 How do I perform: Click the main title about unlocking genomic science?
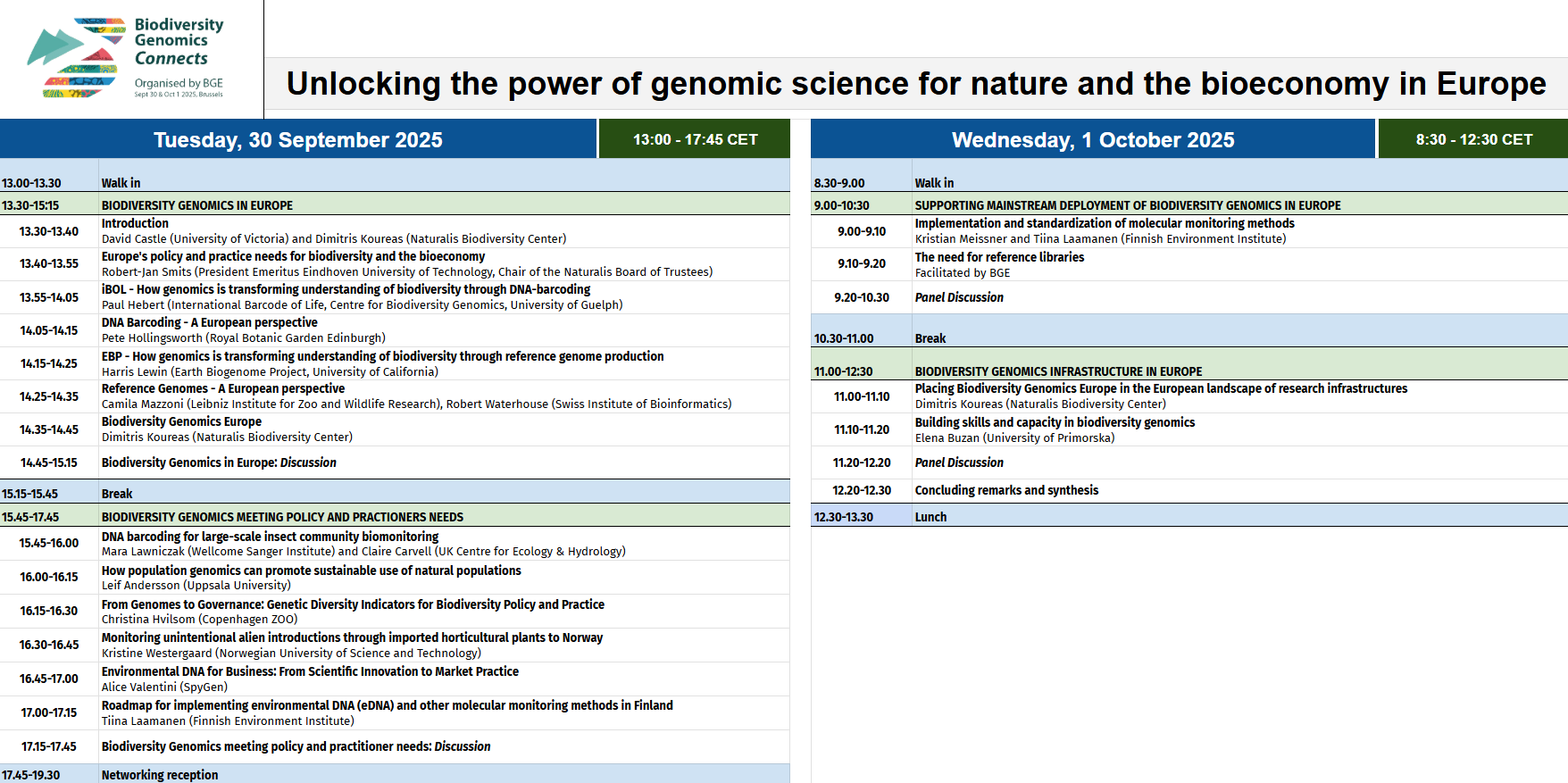tap(916, 84)
